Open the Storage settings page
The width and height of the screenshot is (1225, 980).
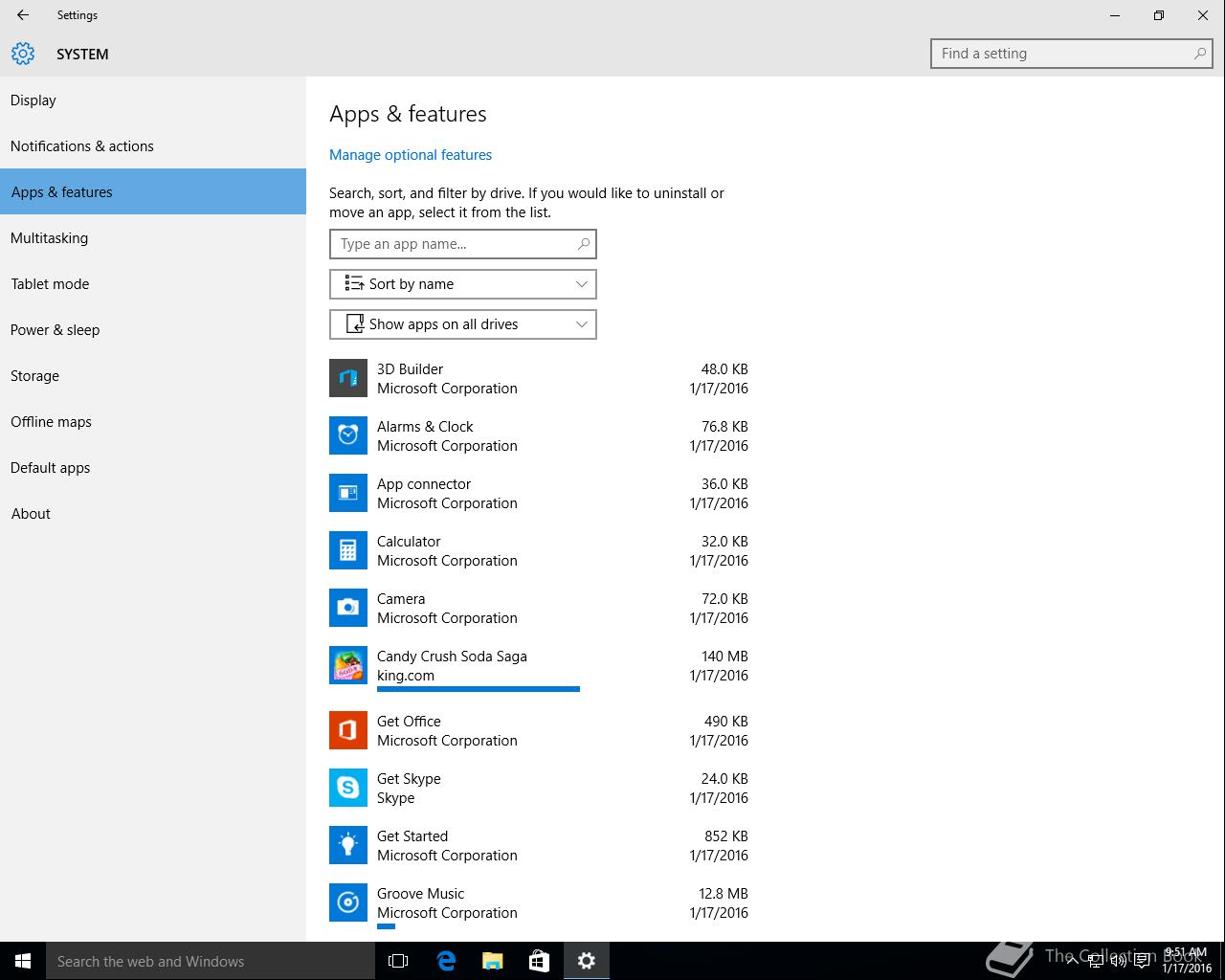point(153,375)
